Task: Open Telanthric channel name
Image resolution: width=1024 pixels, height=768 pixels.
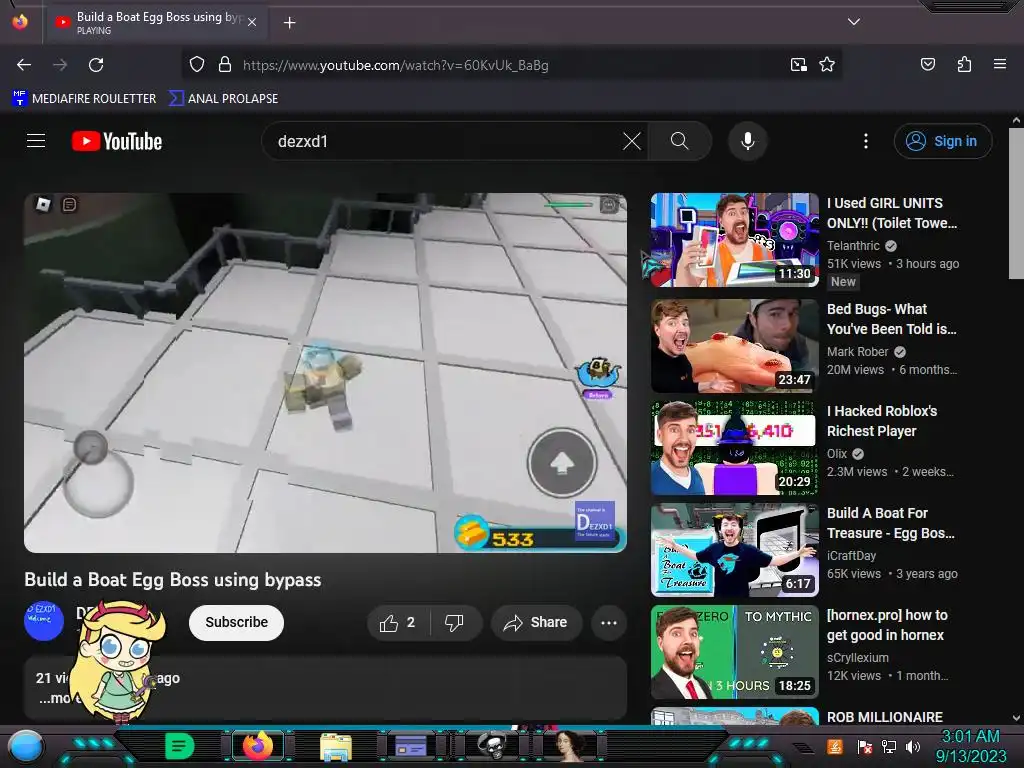Action: [x=853, y=246]
